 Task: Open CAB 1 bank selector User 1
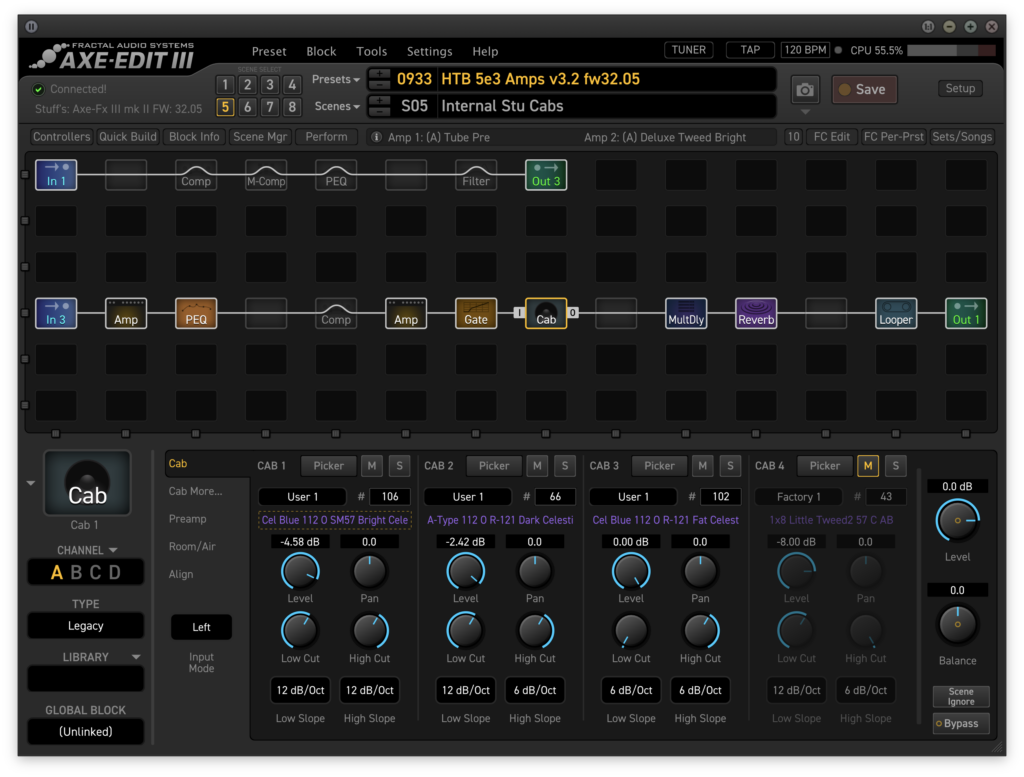pyautogui.click(x=302, y=497)
